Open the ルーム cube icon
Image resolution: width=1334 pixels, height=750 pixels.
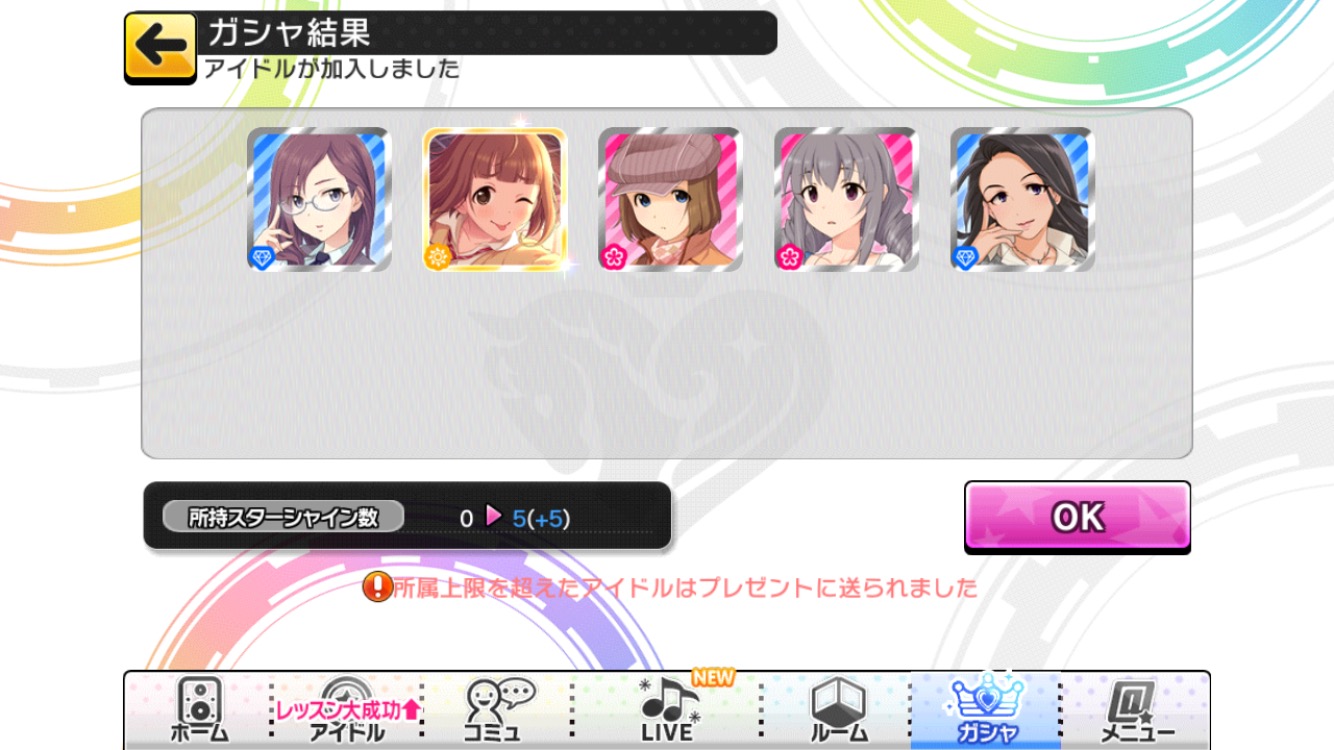837,709
